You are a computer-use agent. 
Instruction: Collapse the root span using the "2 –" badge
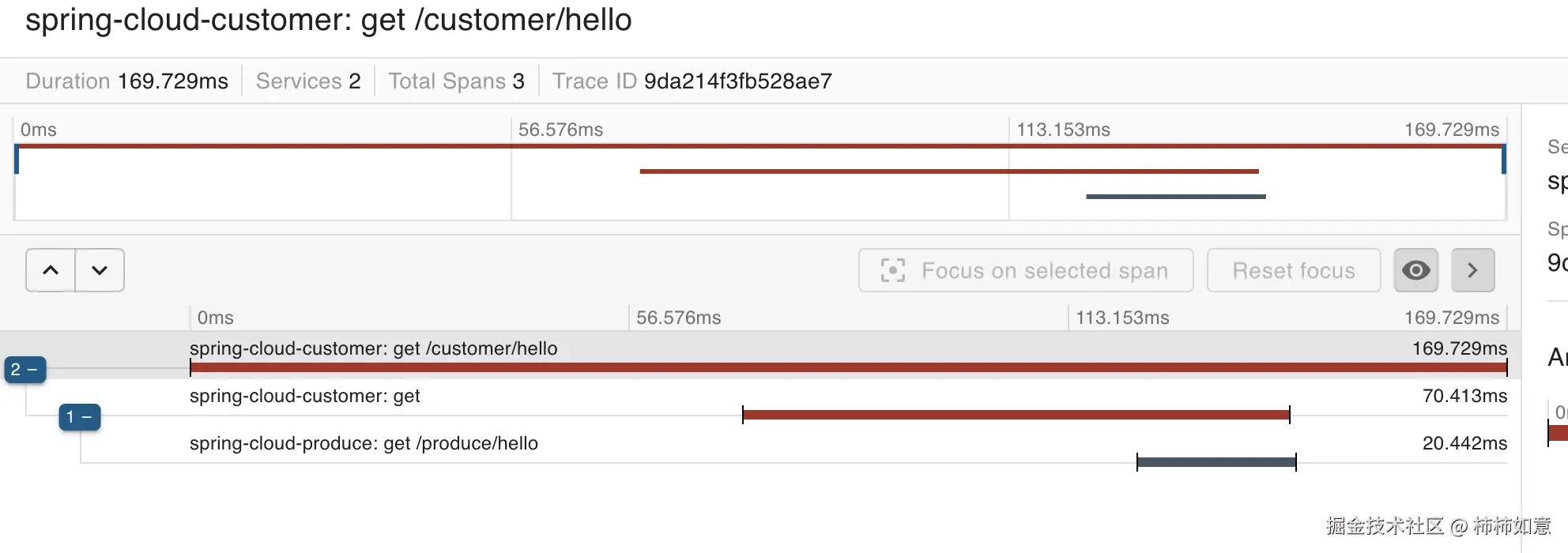click(25, 369)
